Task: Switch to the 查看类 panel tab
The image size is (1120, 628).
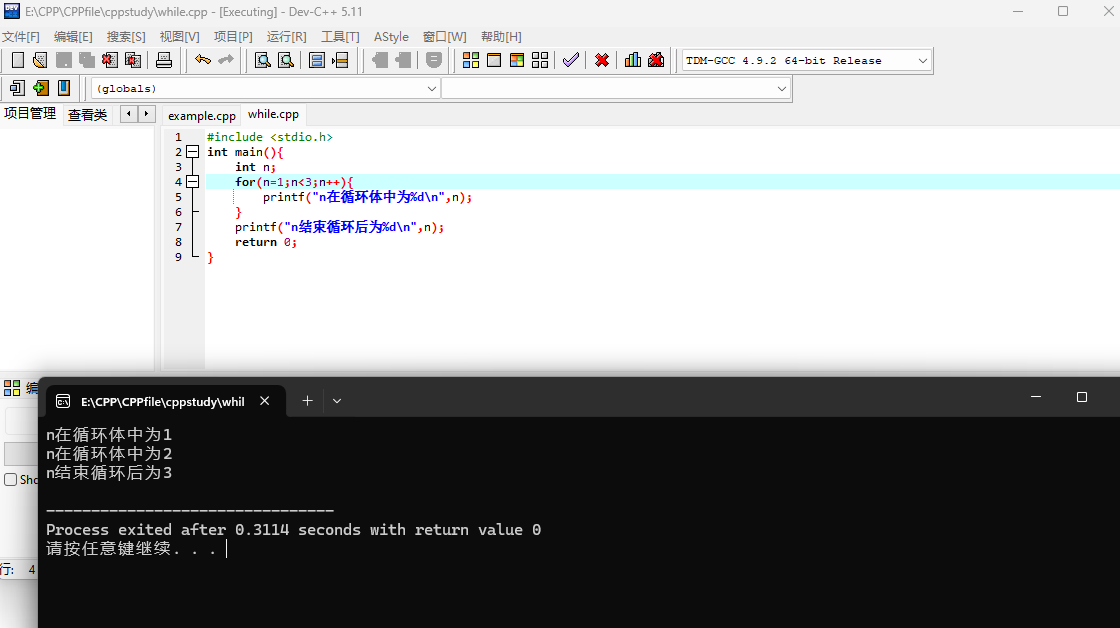Action: [x=87, y=115]
